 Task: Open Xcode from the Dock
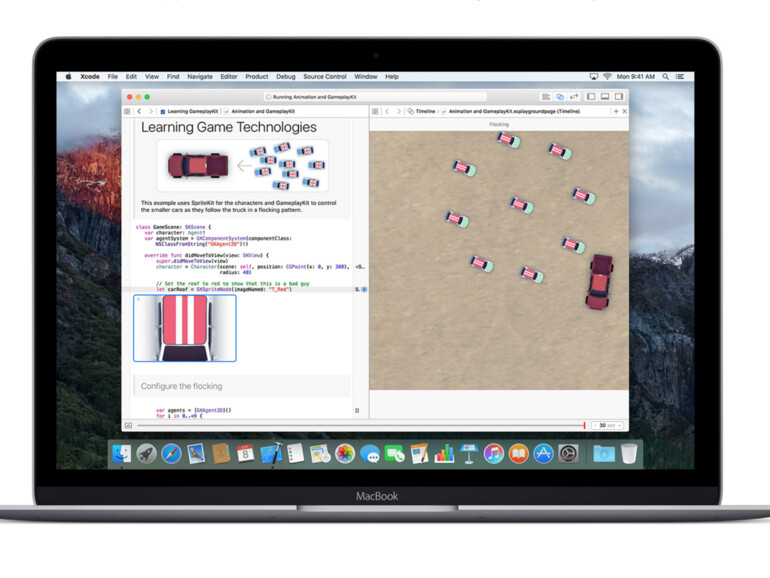pyautogui.click(x=271, y=453)
